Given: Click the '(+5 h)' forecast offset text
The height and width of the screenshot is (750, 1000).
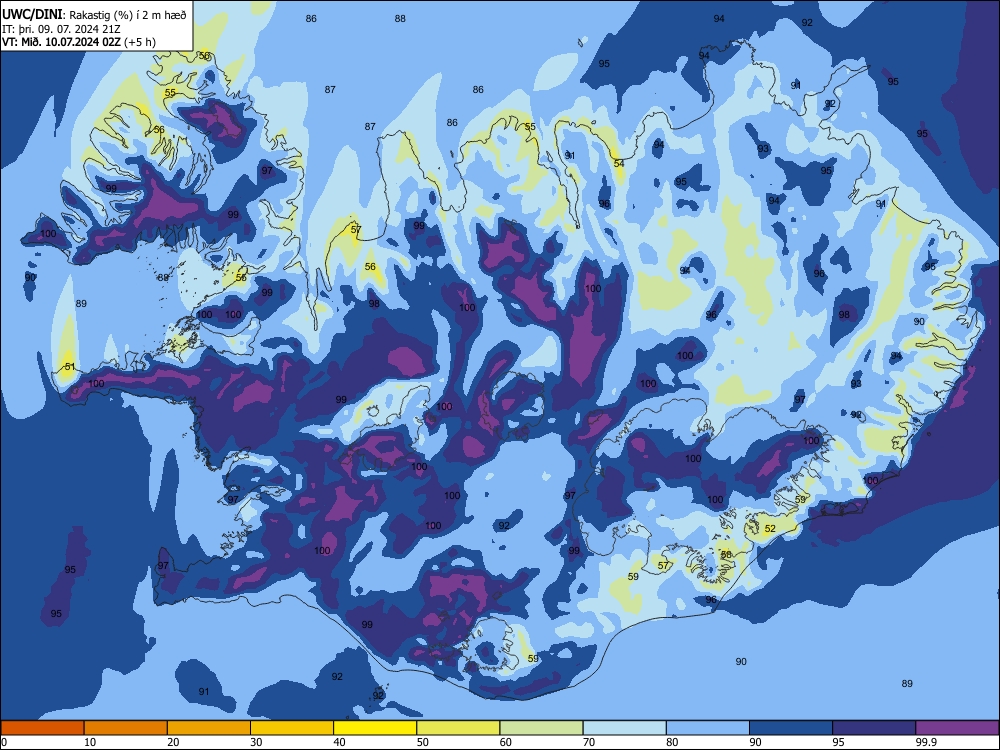Looking at the screenshot, I should [x=142, y=42].
